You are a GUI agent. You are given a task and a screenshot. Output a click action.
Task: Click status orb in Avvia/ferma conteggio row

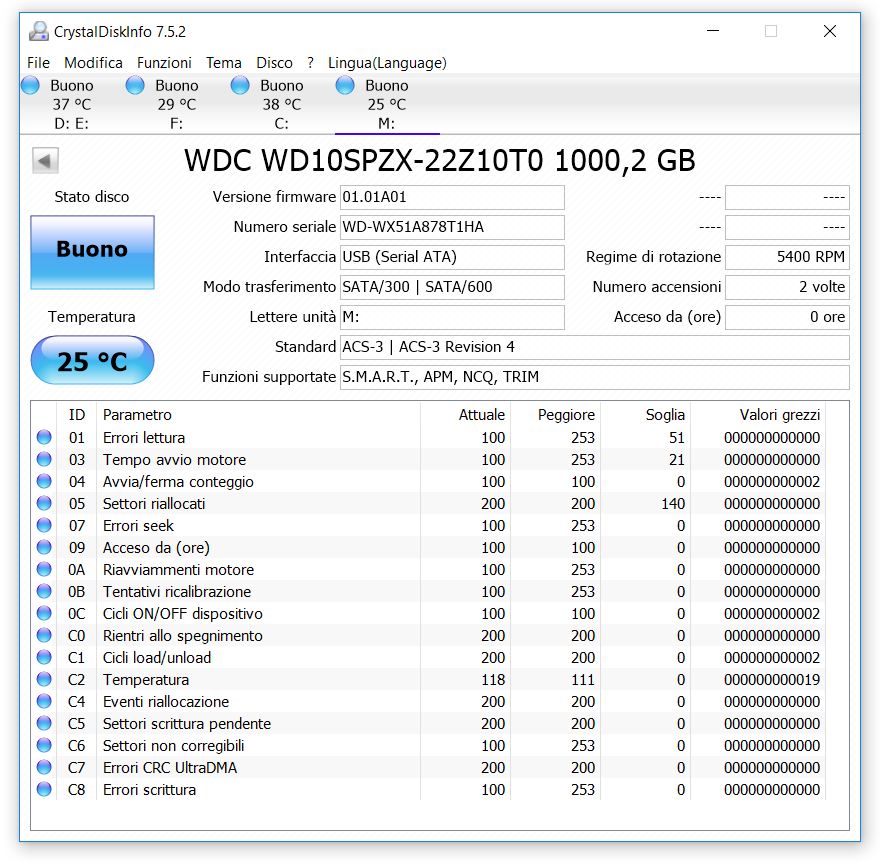44,481
